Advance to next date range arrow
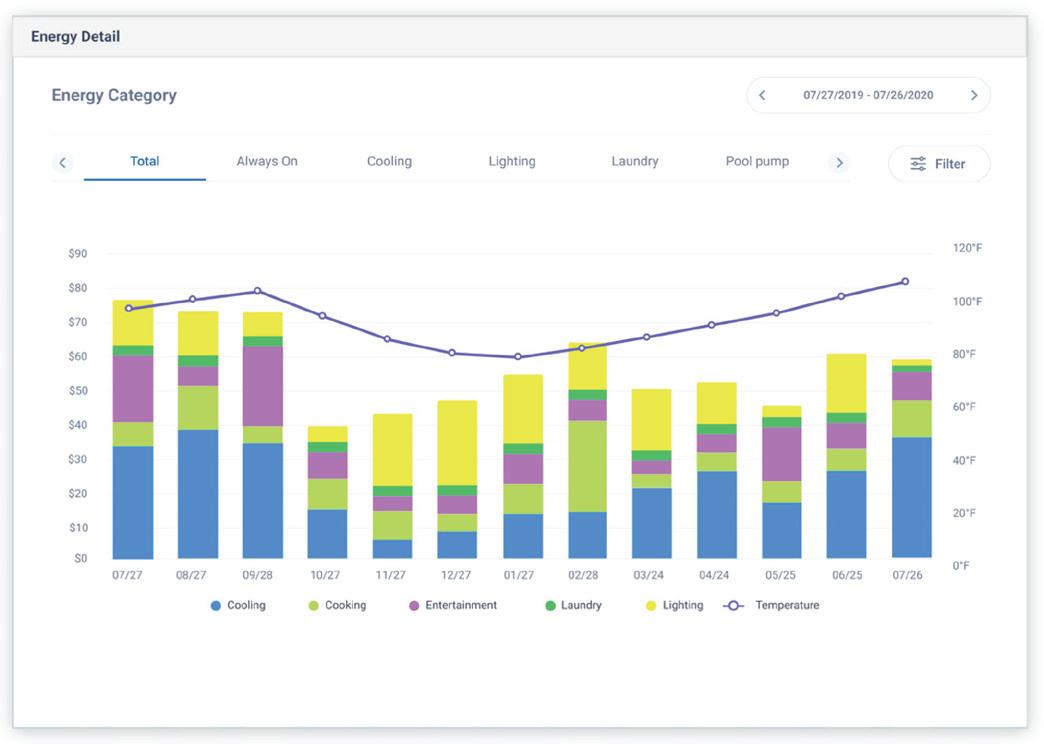 click(974, 95)
